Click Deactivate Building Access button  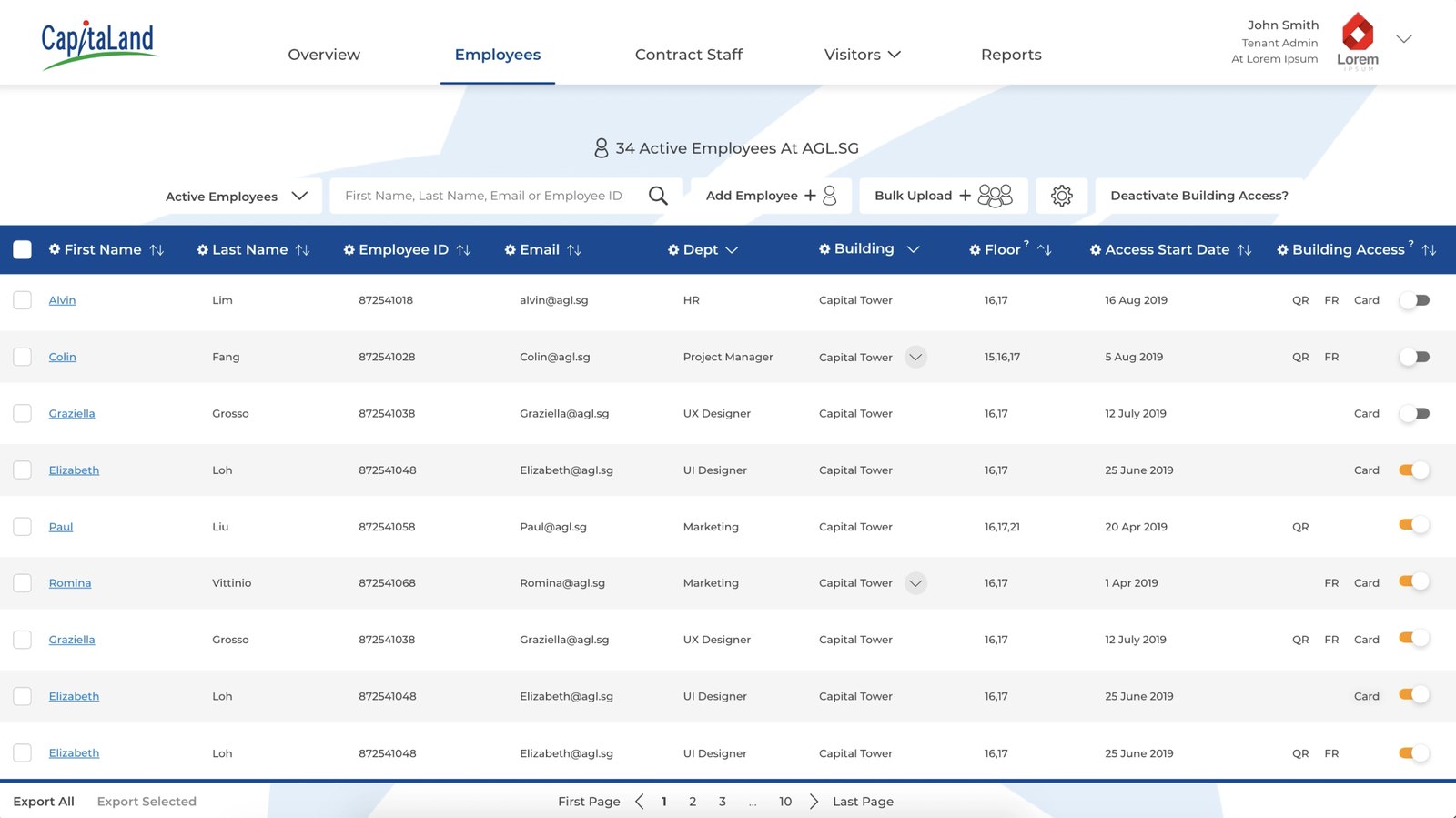[1199, 196]
